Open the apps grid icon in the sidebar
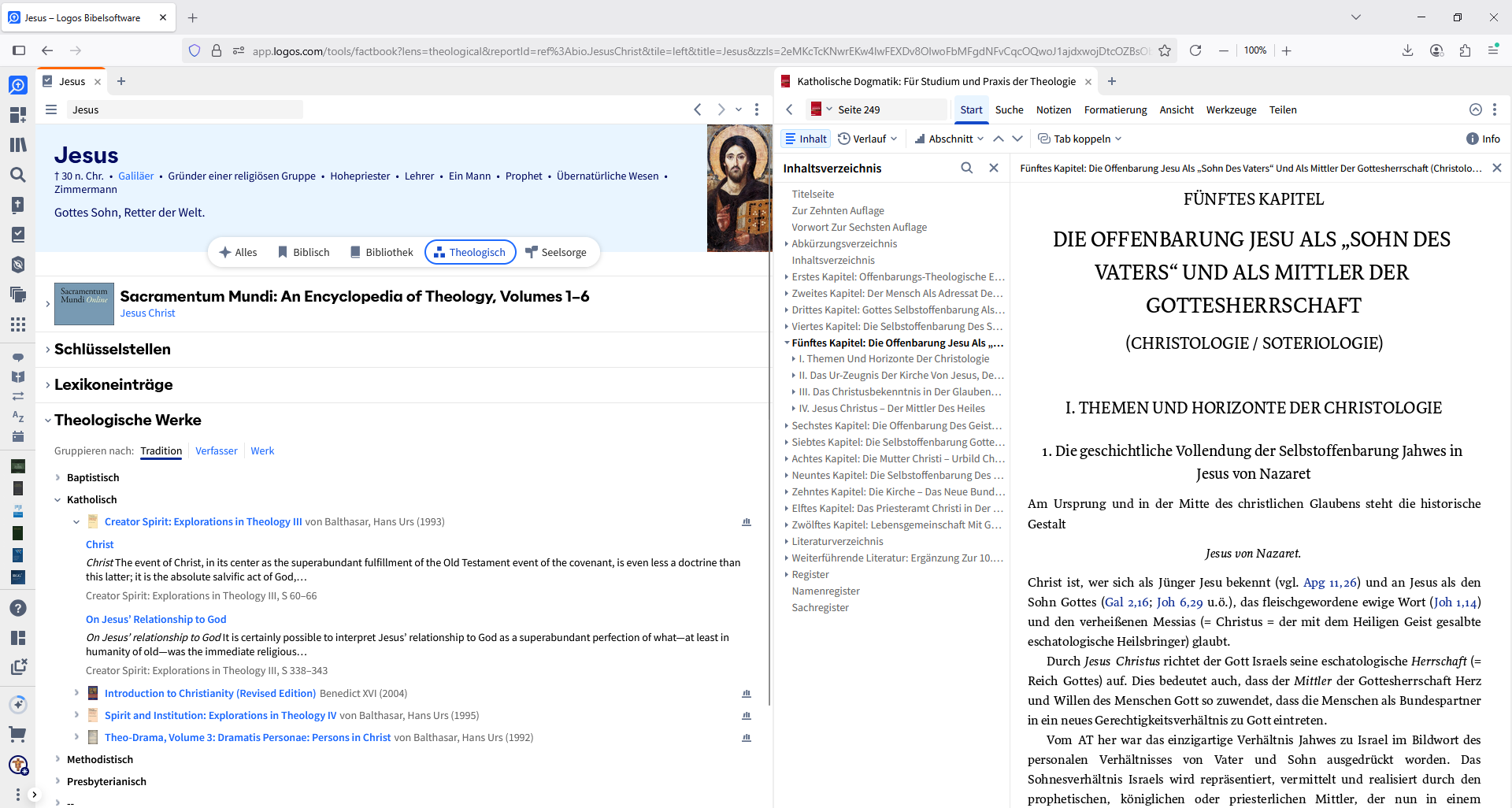This screenshot has width=1512, height=808. (x=17, y=324)
